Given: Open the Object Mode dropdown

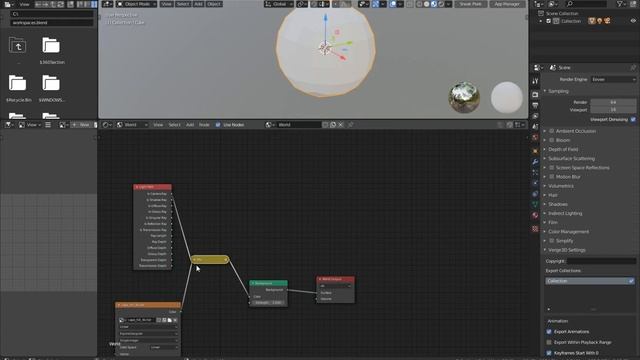Looking at the screenshot, I should (x=137, y=4).
